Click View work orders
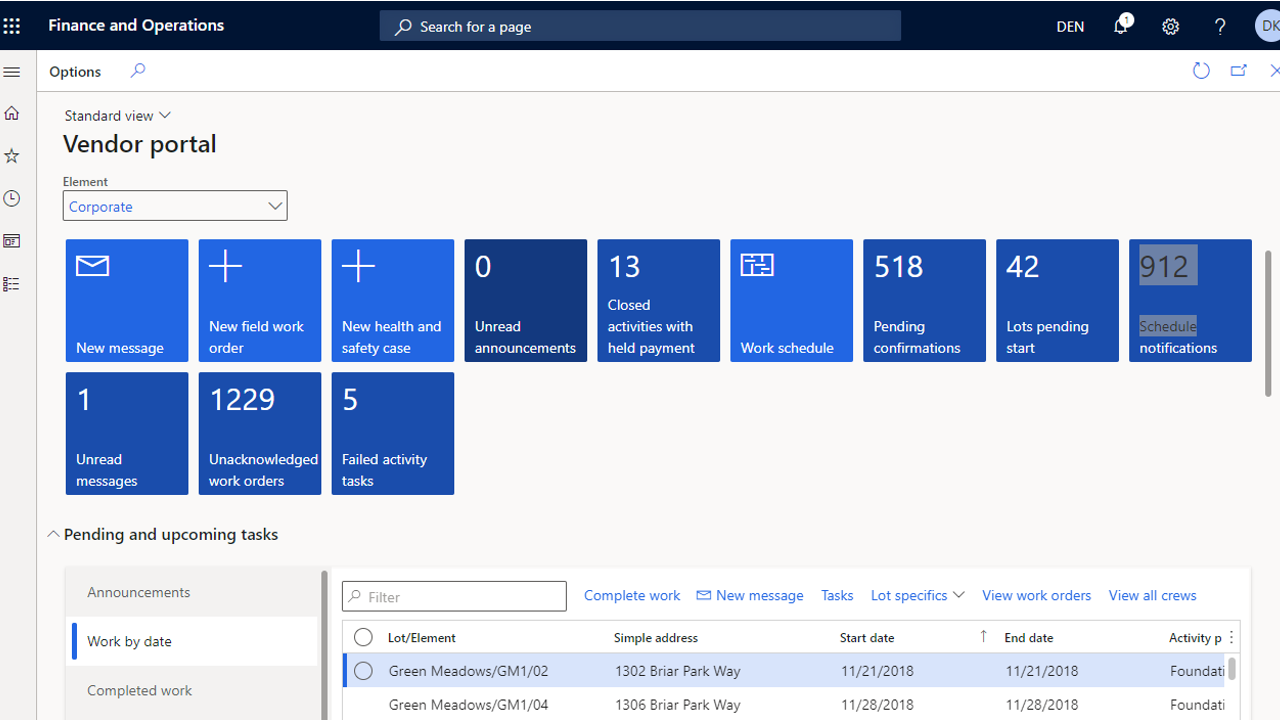Image resolution: width=1280 pixels, height=720 pixels. click(x=1037, y=595)
